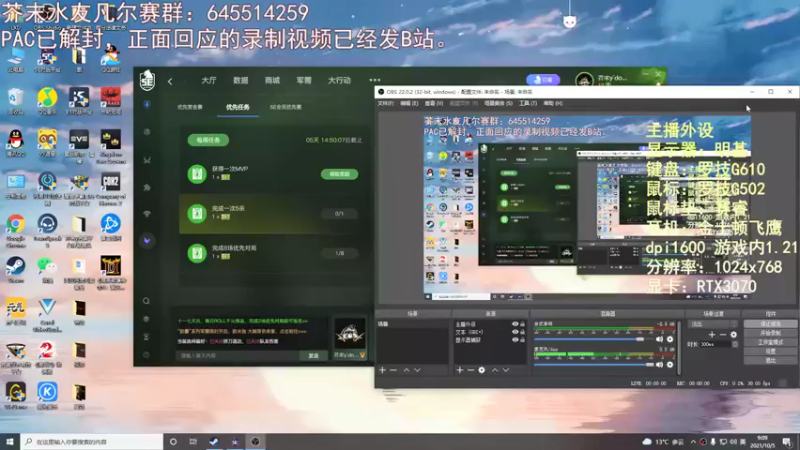
Task: Mute the desktop audio speaker
Action: (659, 339)
